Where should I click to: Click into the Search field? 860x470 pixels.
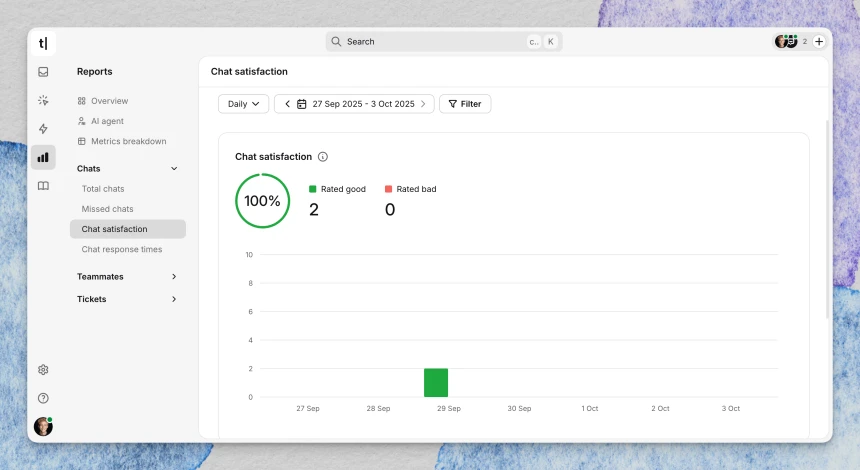pyautogui.click(x=443, y=42)
